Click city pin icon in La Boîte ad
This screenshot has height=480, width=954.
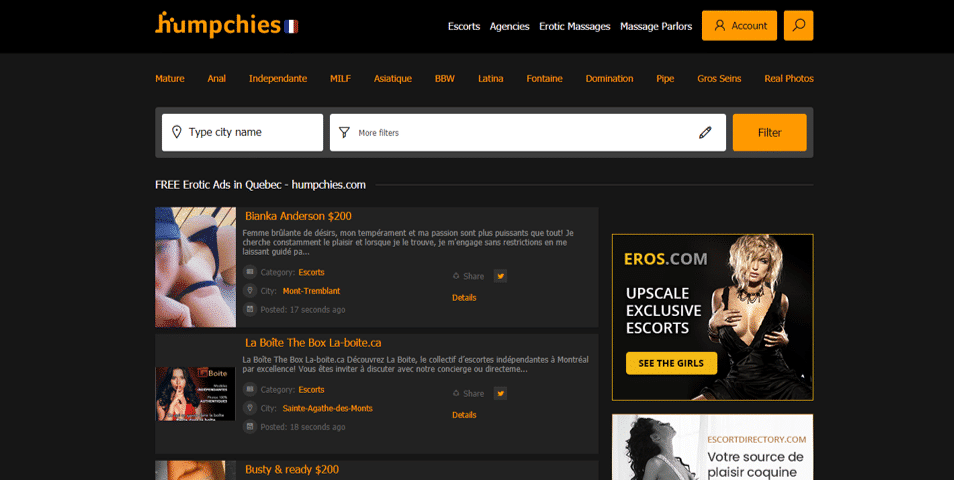tap(249, 408)
